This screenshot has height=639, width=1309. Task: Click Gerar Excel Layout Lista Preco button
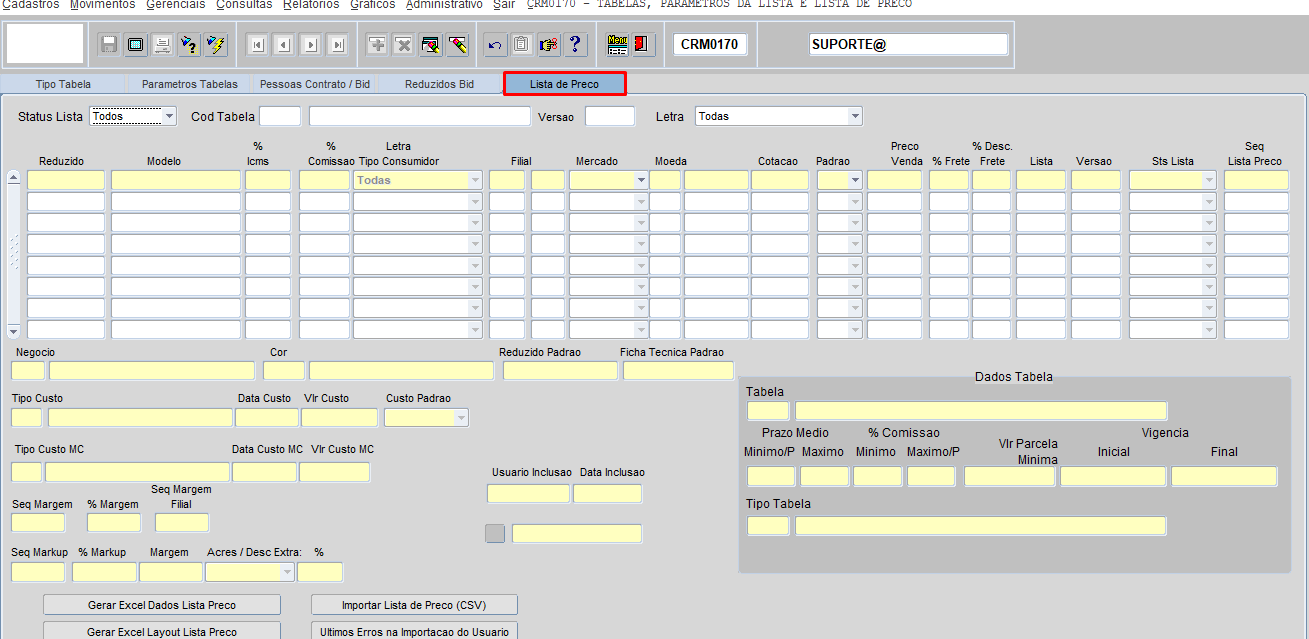(x=162, y=631)
